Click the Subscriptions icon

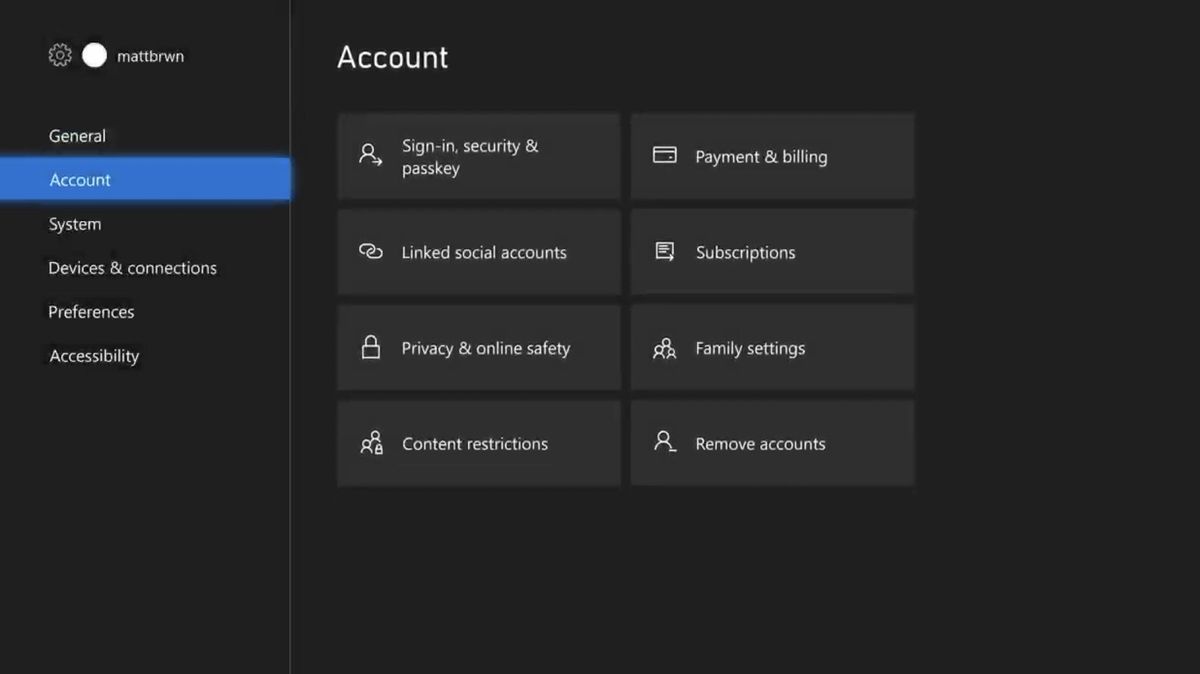[x=664, y=251]
